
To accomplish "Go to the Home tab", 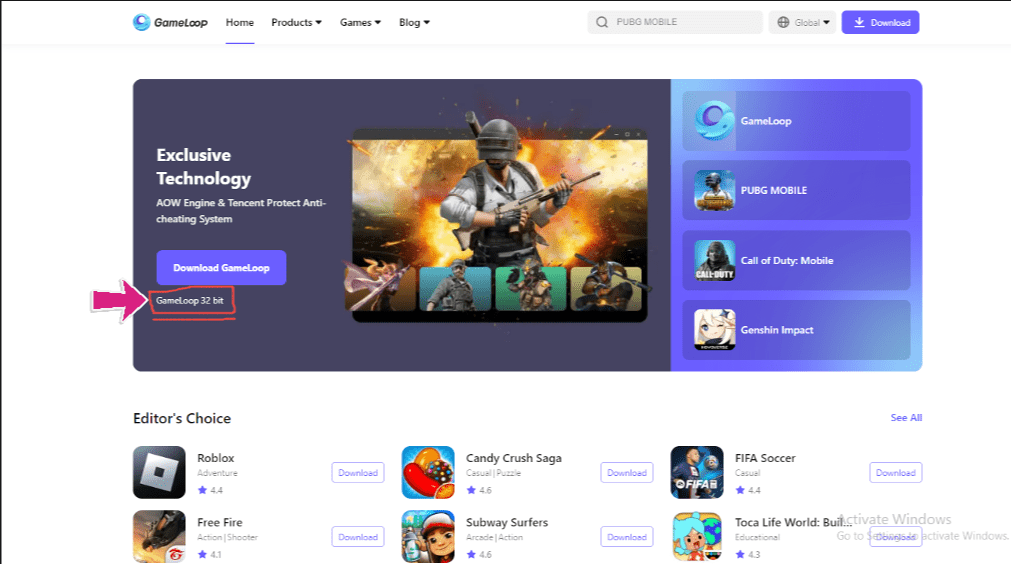I will 240,23.
